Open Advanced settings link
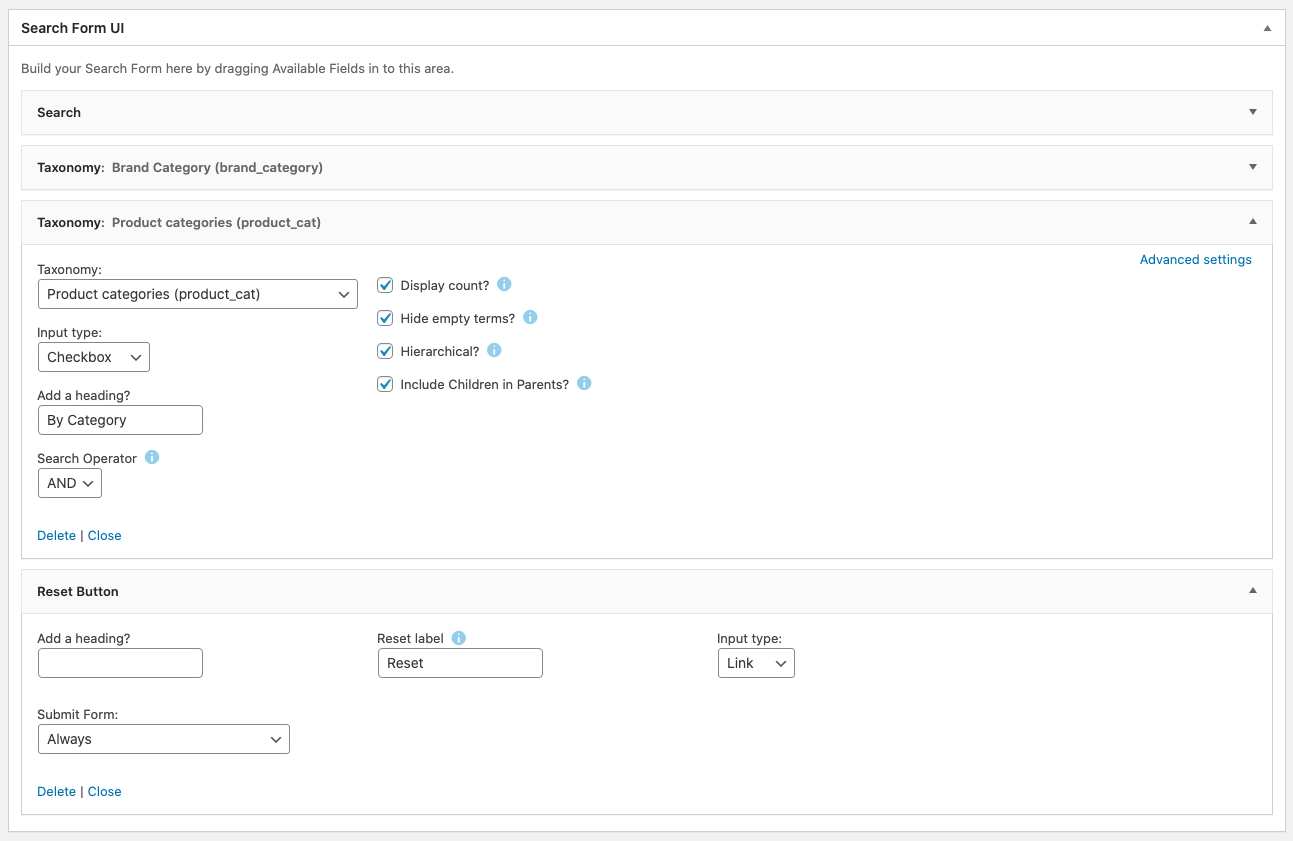The height and width of the screenshot is (841, 1293). pyautogui.click(x=1195, y=259)
